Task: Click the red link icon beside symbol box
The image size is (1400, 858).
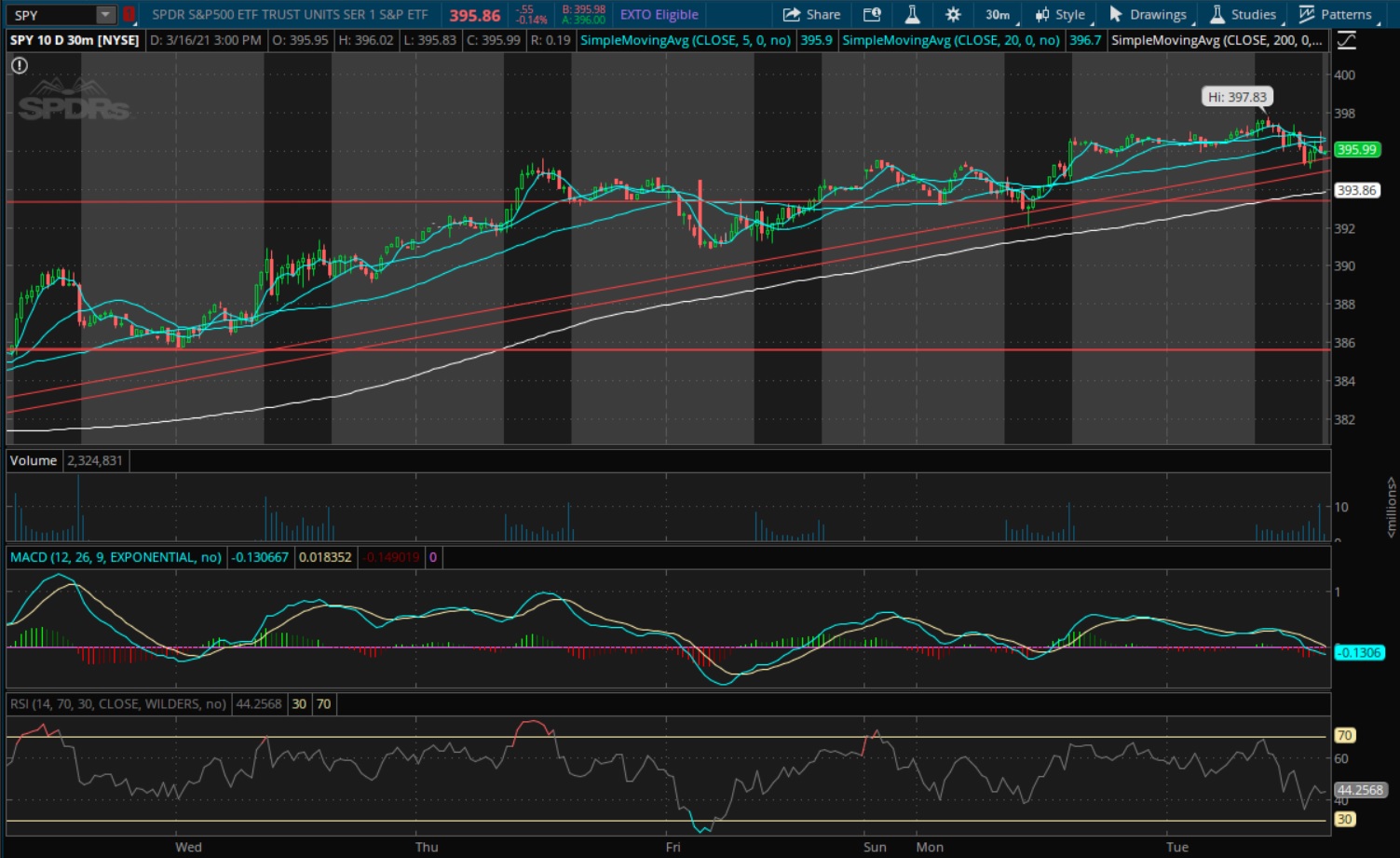Action: 129,15
